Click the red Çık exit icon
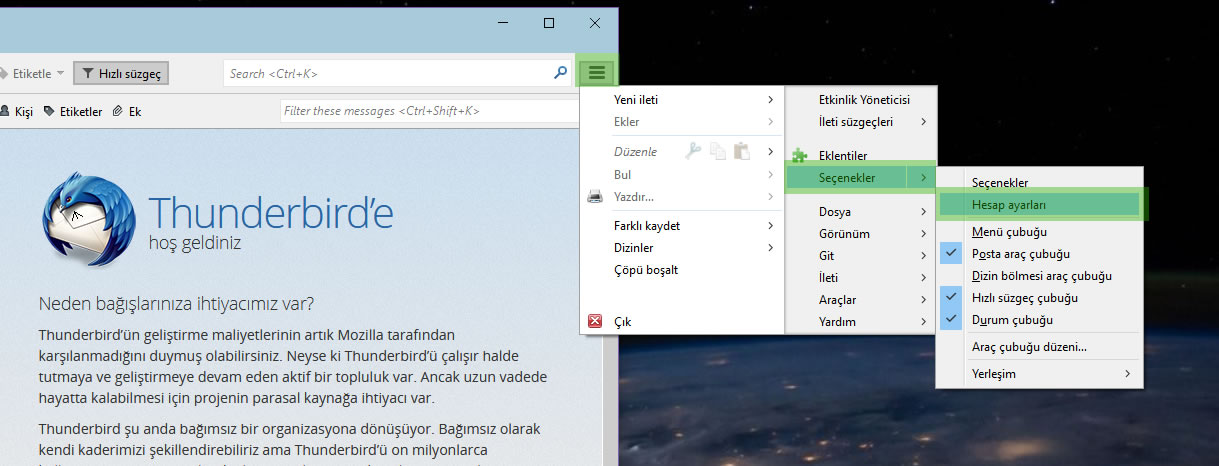The image size is (1219, 466). tap(595, 322)
